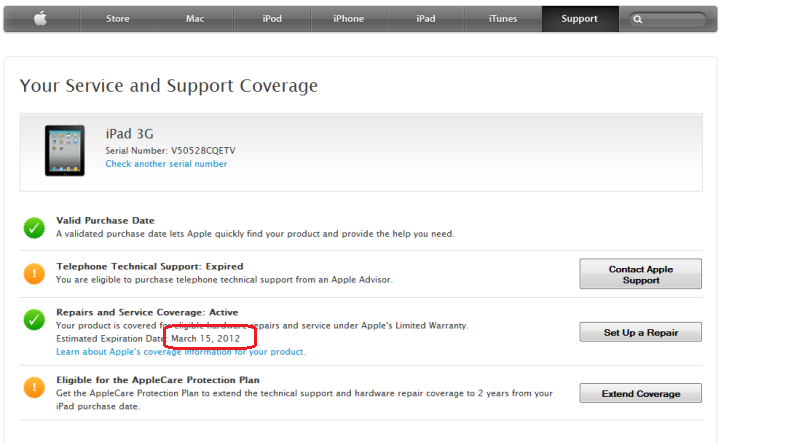Click the Get the AppleCare Protection Plan description
Image resolution: width=804 pixels, height=445 pixels.
pos(304,400)
